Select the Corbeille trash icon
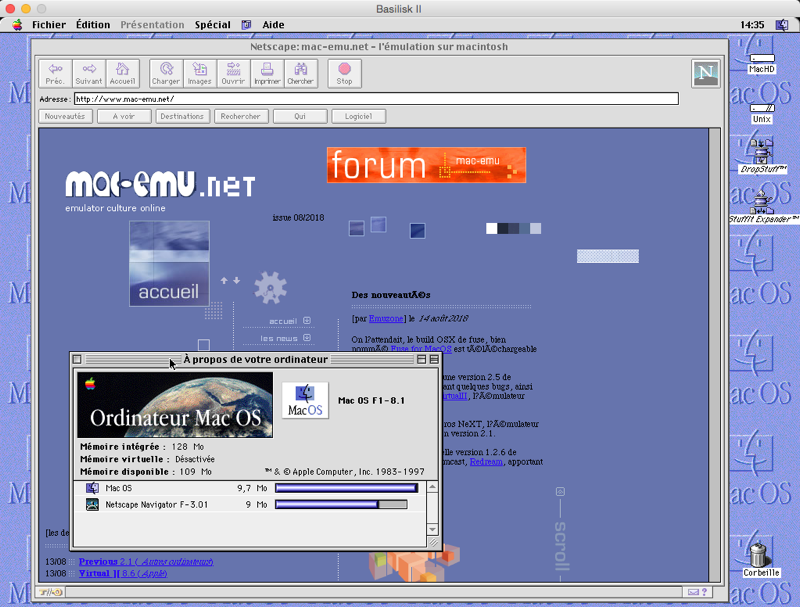The width and height of the screenshot is (800, 607). (760, 560)
